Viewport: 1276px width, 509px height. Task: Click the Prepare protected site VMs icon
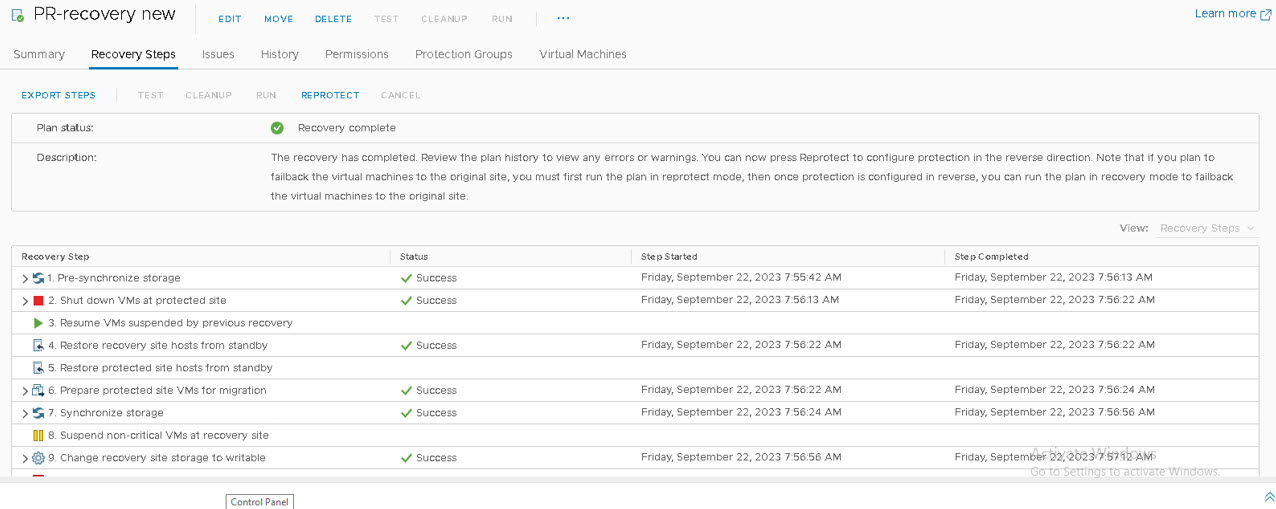[38, 391]
